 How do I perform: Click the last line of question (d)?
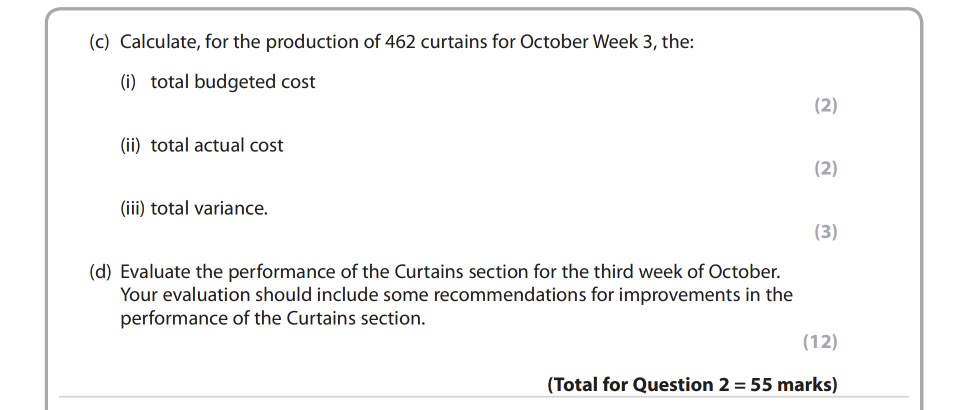point(279,318)
